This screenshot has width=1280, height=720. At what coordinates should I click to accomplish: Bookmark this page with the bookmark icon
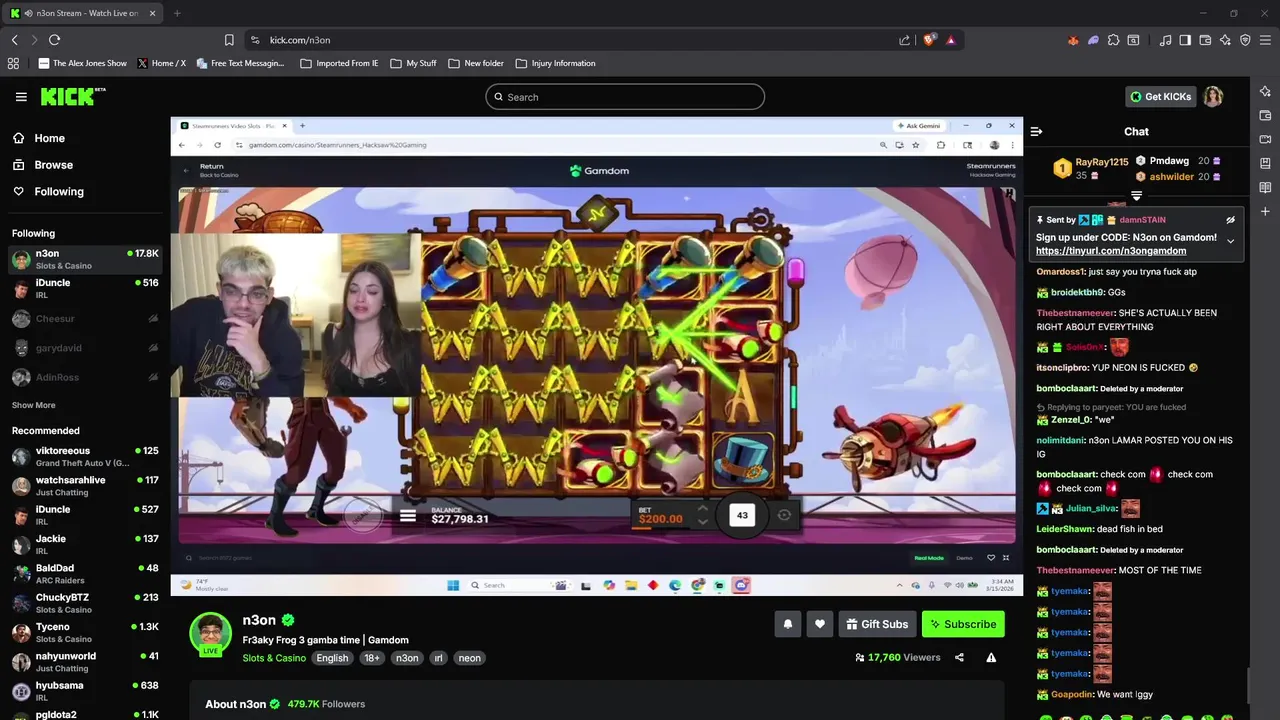(229, 40)
